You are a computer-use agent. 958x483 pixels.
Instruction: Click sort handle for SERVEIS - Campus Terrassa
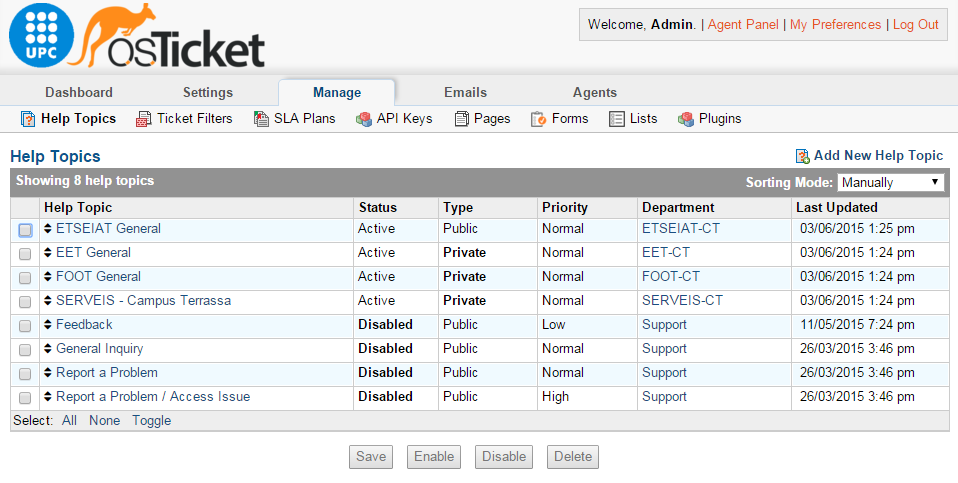click(x=48, y=300)
